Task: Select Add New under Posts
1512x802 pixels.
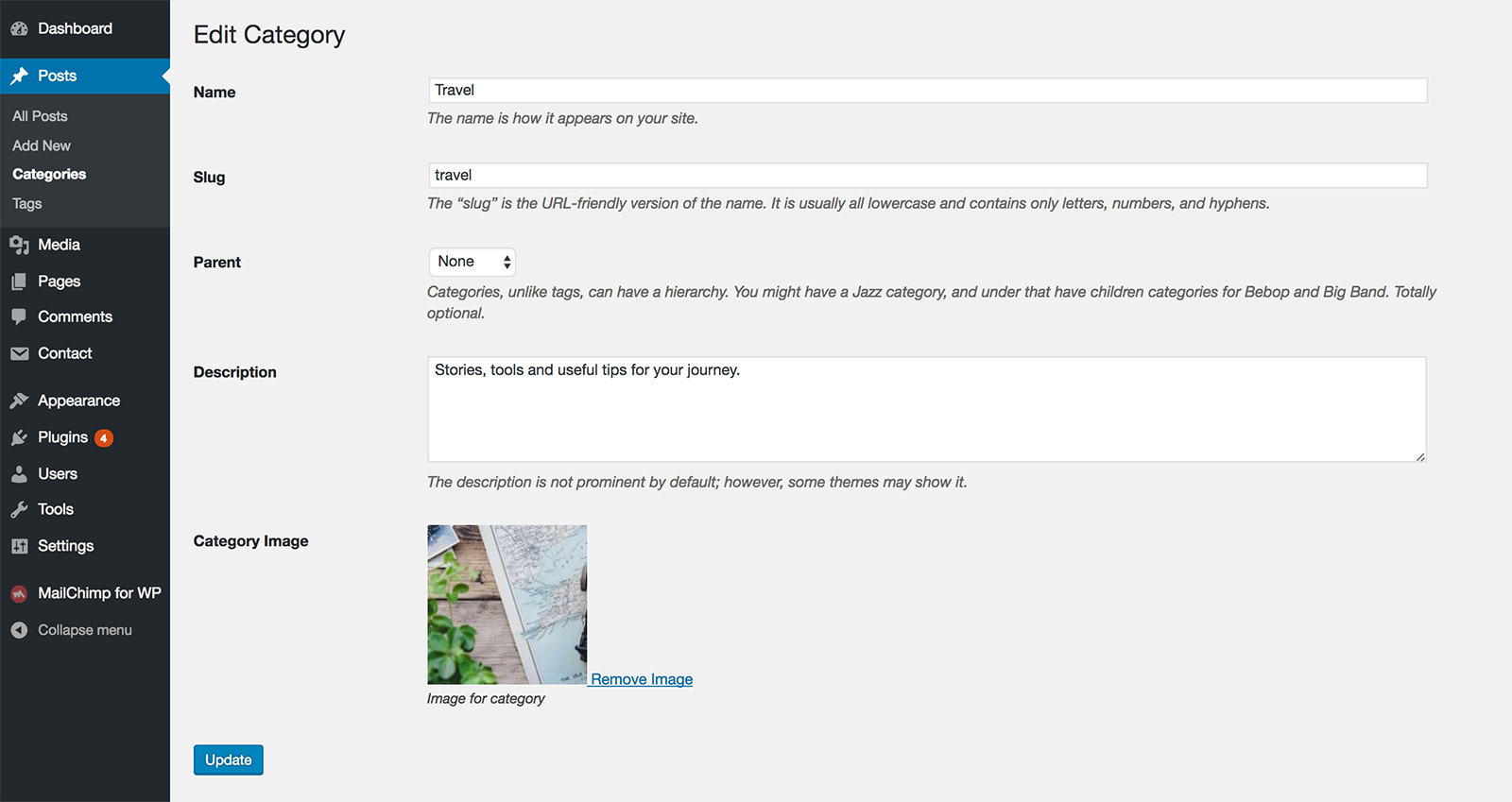Action: point(42,145)
